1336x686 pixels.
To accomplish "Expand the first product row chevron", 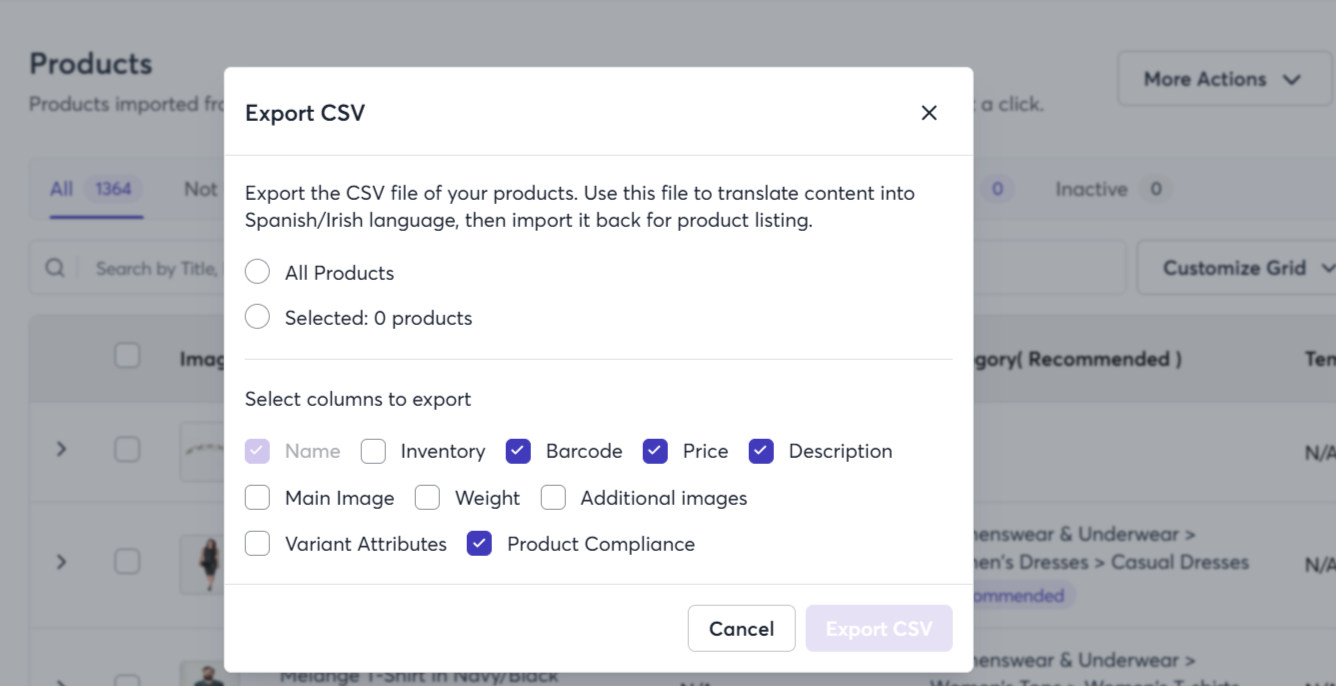I will (x=61, y=449).
